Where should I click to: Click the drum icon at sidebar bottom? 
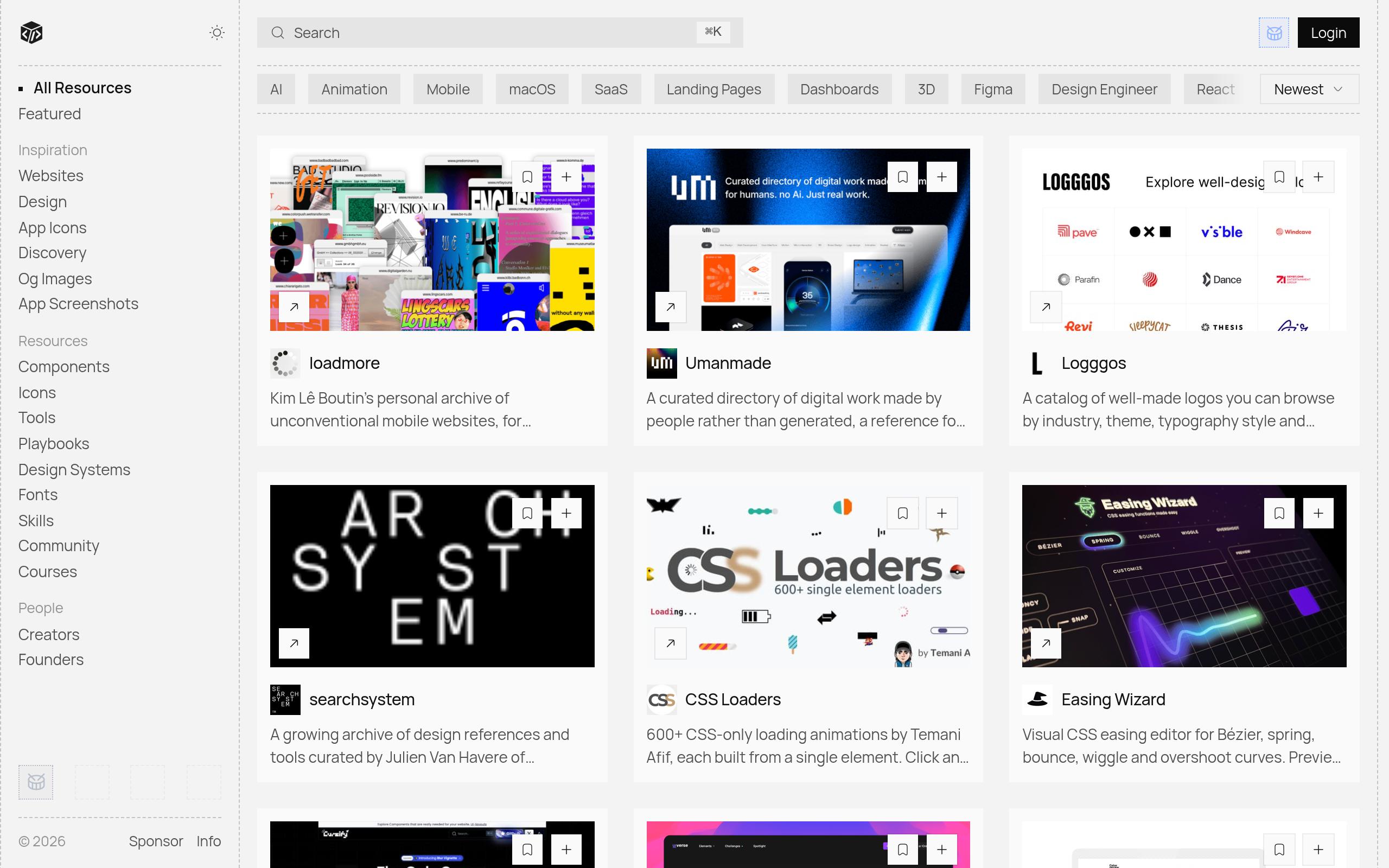(36, 782)
